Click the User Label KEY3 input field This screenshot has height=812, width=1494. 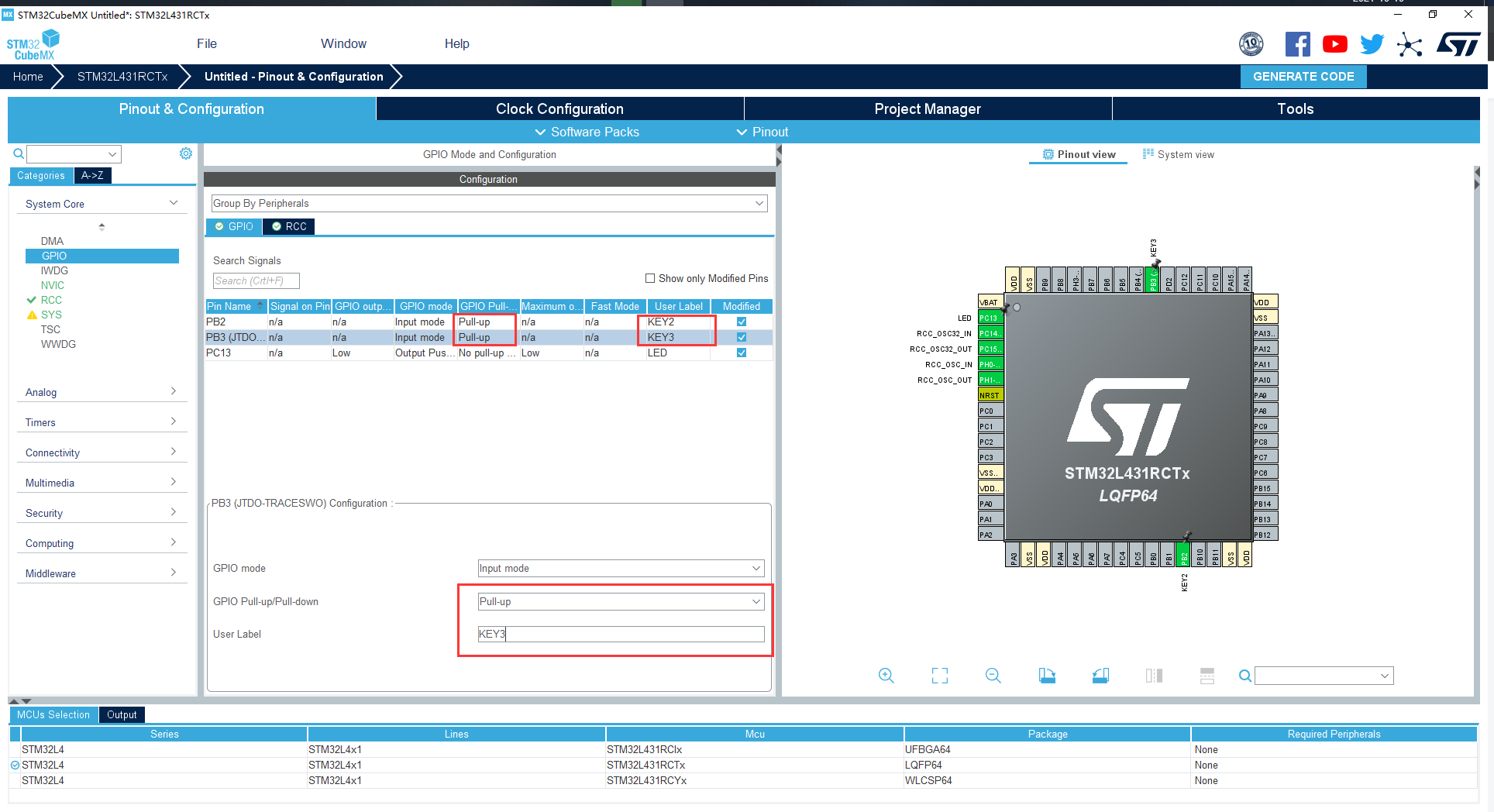pyautogui.click(x=621, y=634)
